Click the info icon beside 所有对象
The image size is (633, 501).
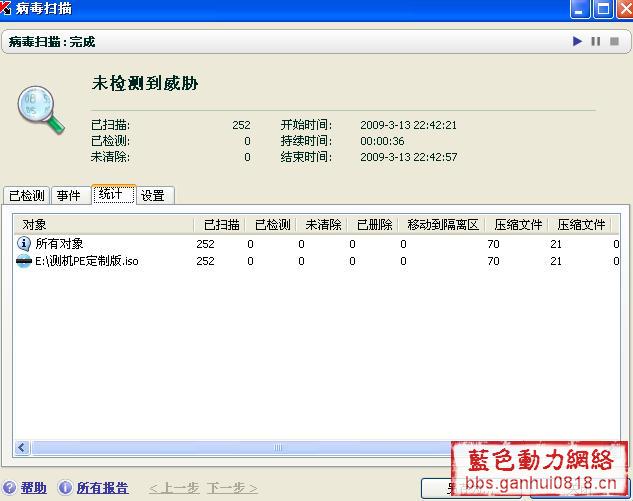pyautogui.click(x=24, y=243)
